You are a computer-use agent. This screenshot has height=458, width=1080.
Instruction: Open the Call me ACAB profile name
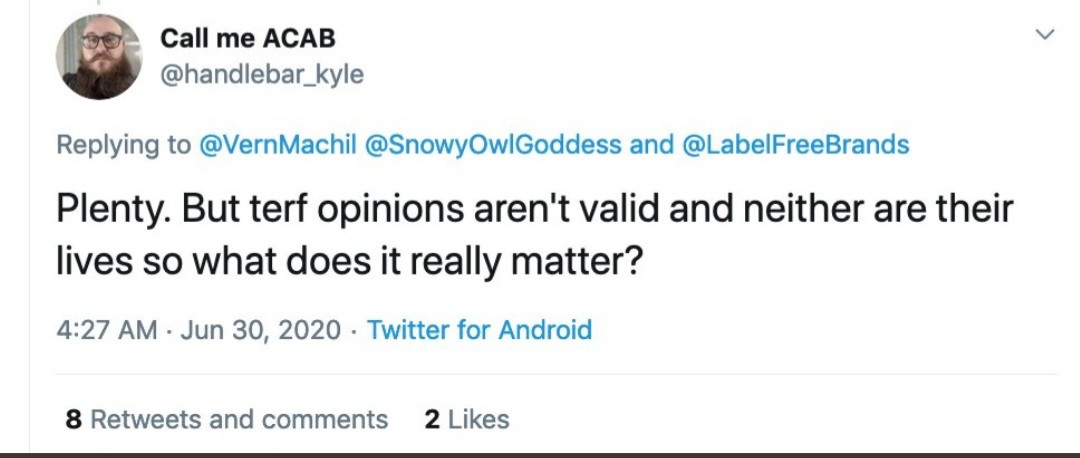[248, 38]
